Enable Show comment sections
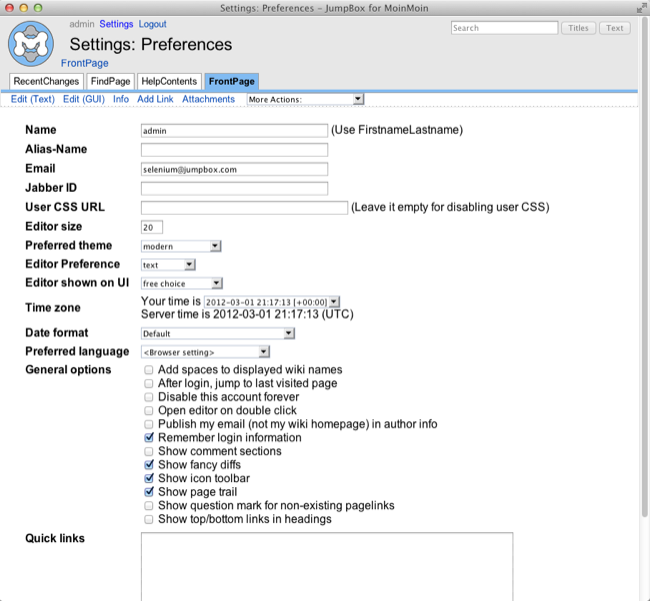 tap(148, 451)
